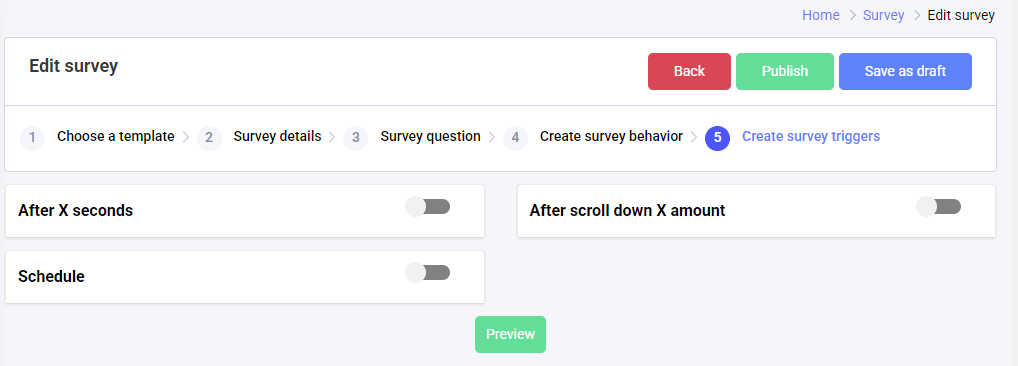This screenshot has height=366, width=1018.
Task: Select the step 3 number badge
Action: (355, 138)
